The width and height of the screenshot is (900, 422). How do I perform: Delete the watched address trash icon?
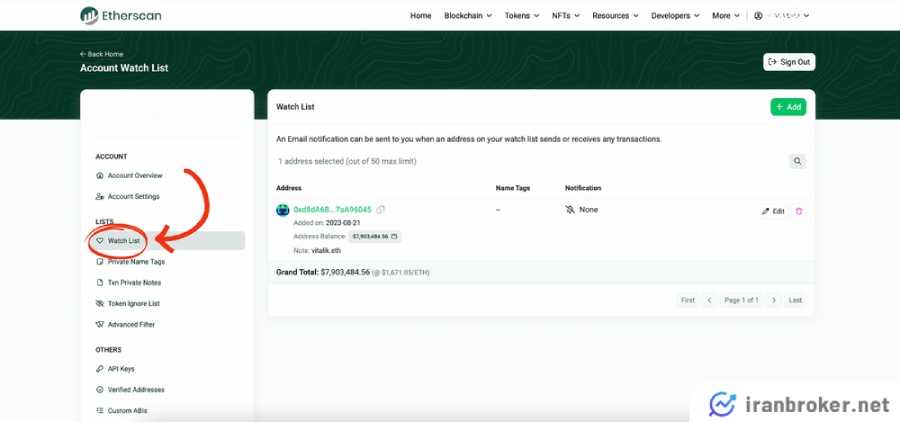(x=798, y=211)
